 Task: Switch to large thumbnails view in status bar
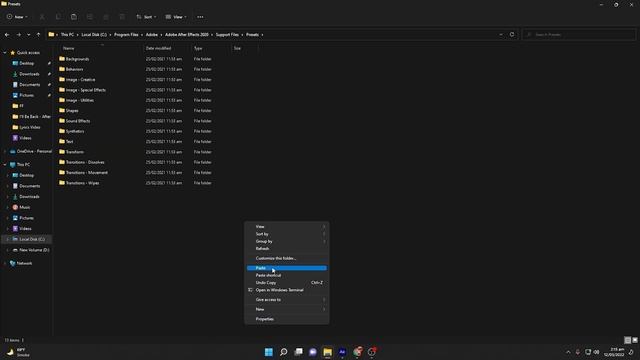635,340
